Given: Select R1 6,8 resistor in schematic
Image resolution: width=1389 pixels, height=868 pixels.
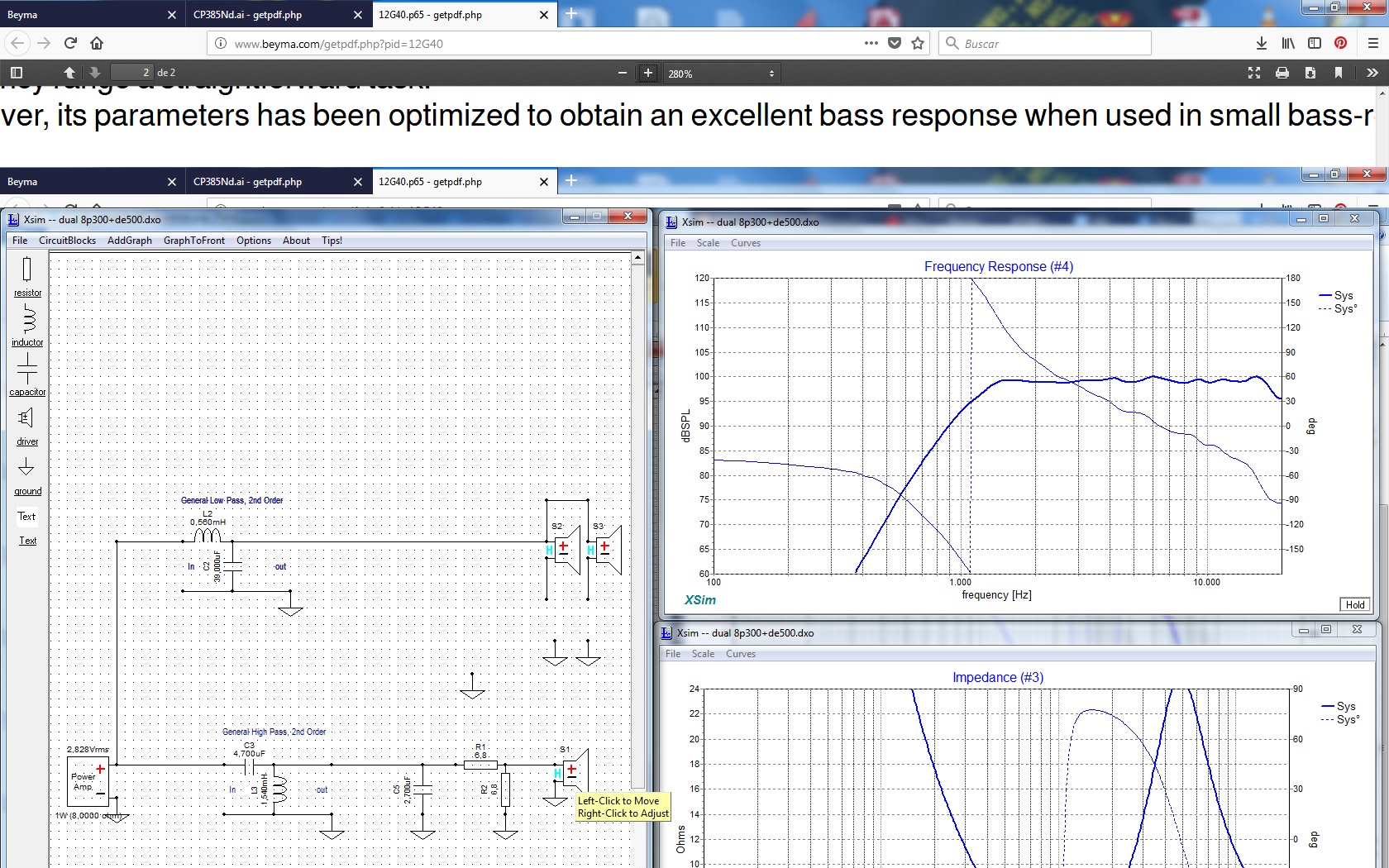Looking at the screenshot, I should (x=480, y=765).
